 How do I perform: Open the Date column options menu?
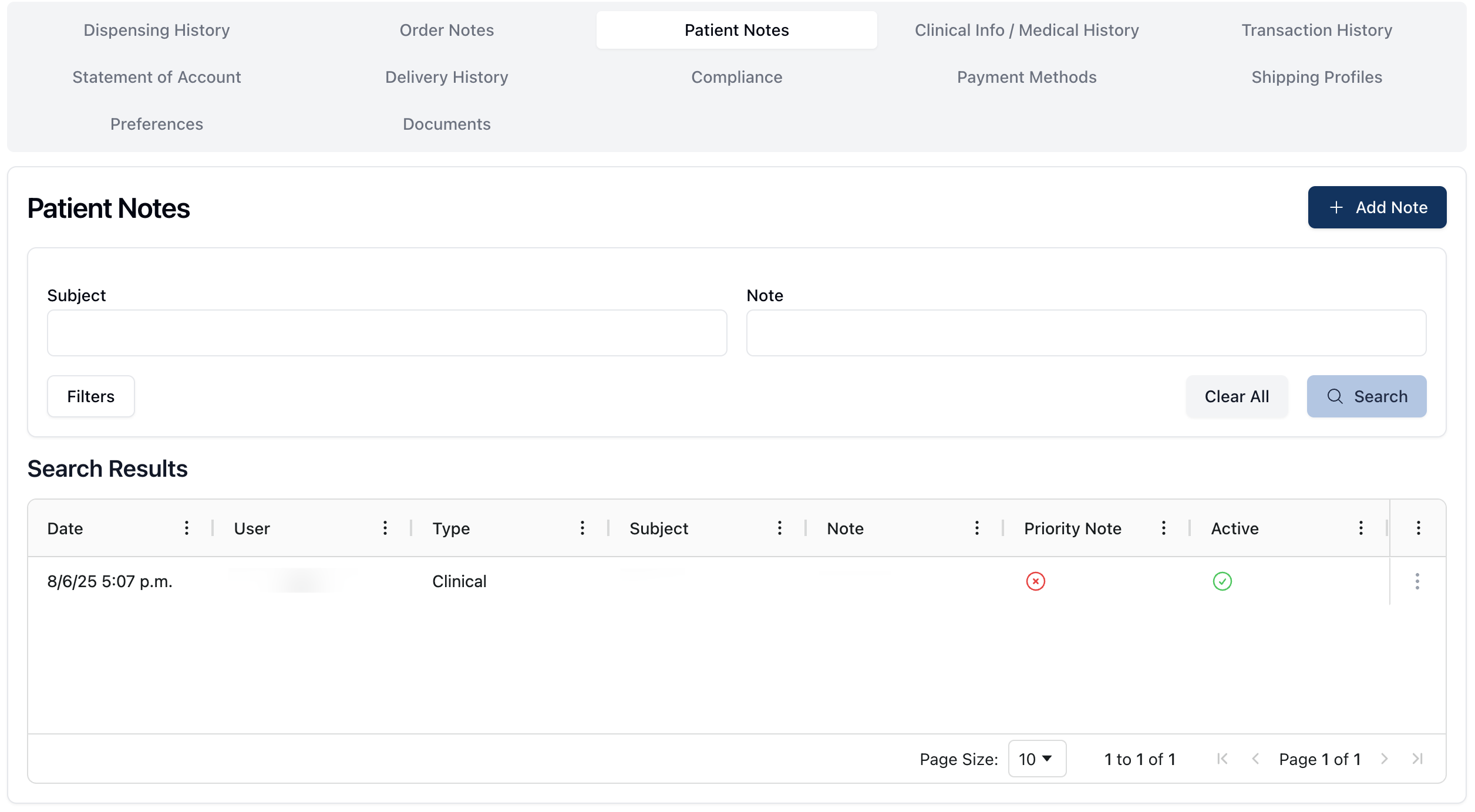tap(187, 528)
